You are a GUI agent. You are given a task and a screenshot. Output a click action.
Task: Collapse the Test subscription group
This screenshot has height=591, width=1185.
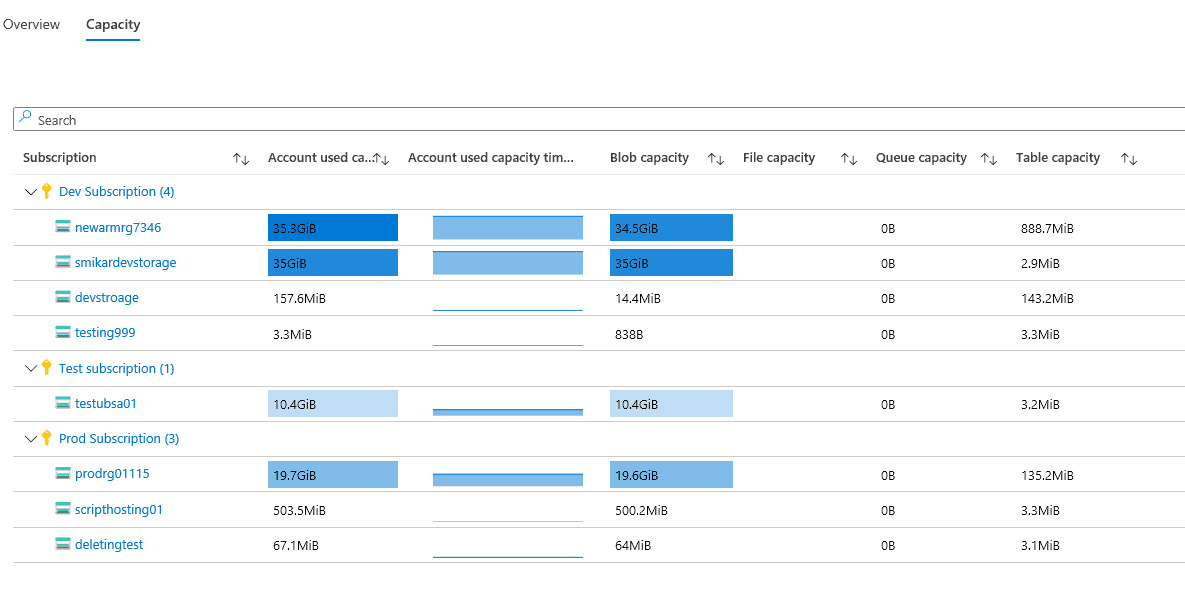tap(30, 368)
